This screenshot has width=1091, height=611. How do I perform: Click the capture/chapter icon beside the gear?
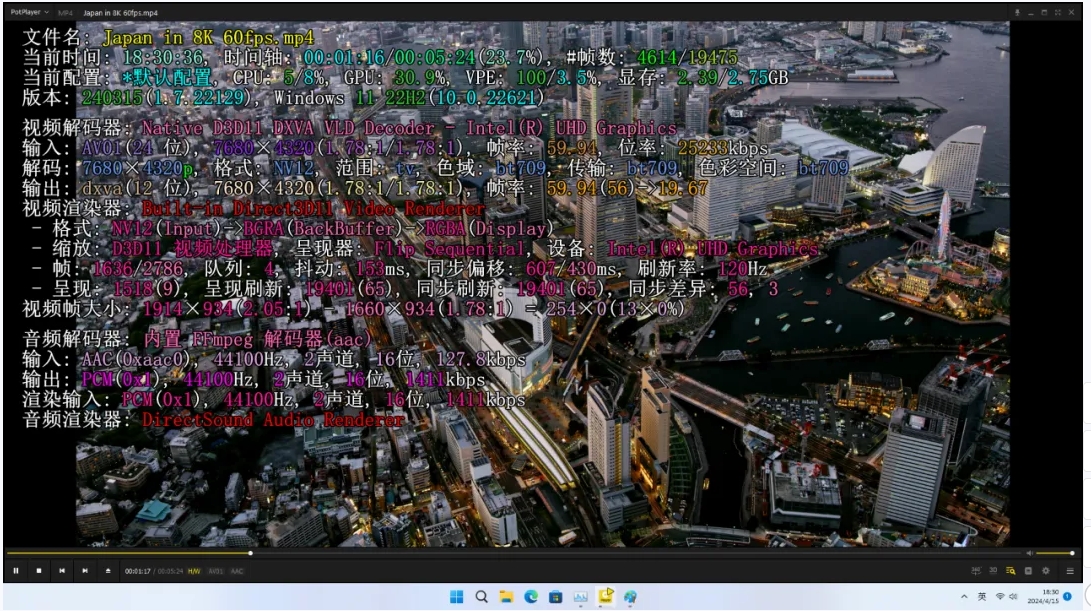pos(1028,571)
